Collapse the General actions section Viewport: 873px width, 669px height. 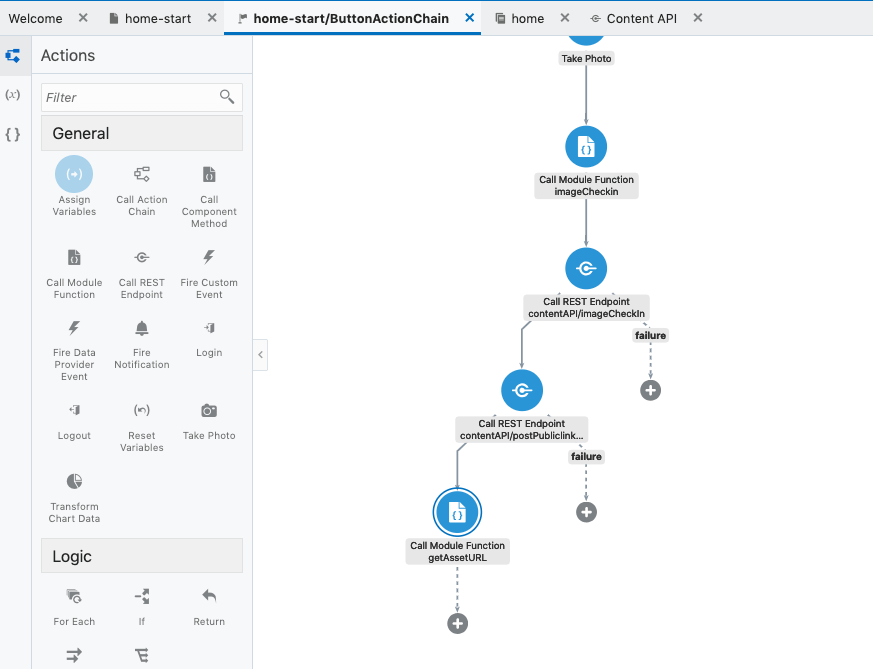point(142,133)
